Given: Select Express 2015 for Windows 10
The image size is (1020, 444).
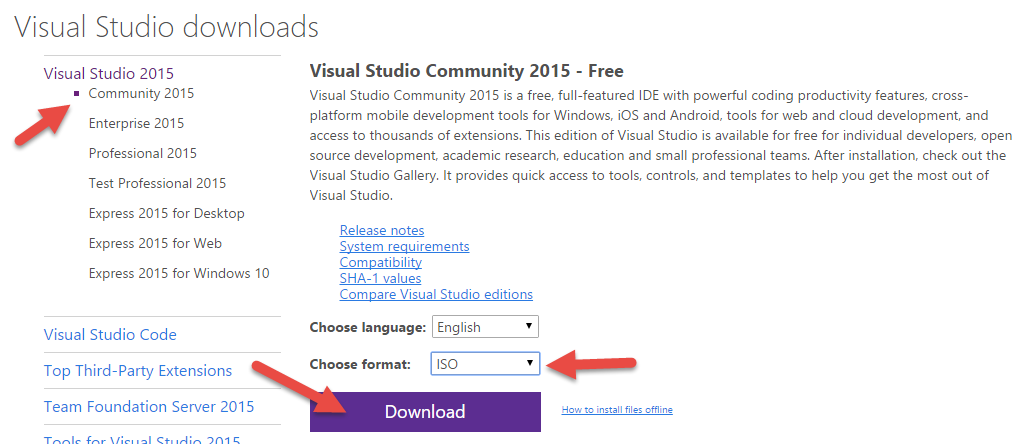Looking at the screenshot, I should (x=179, y=273).
